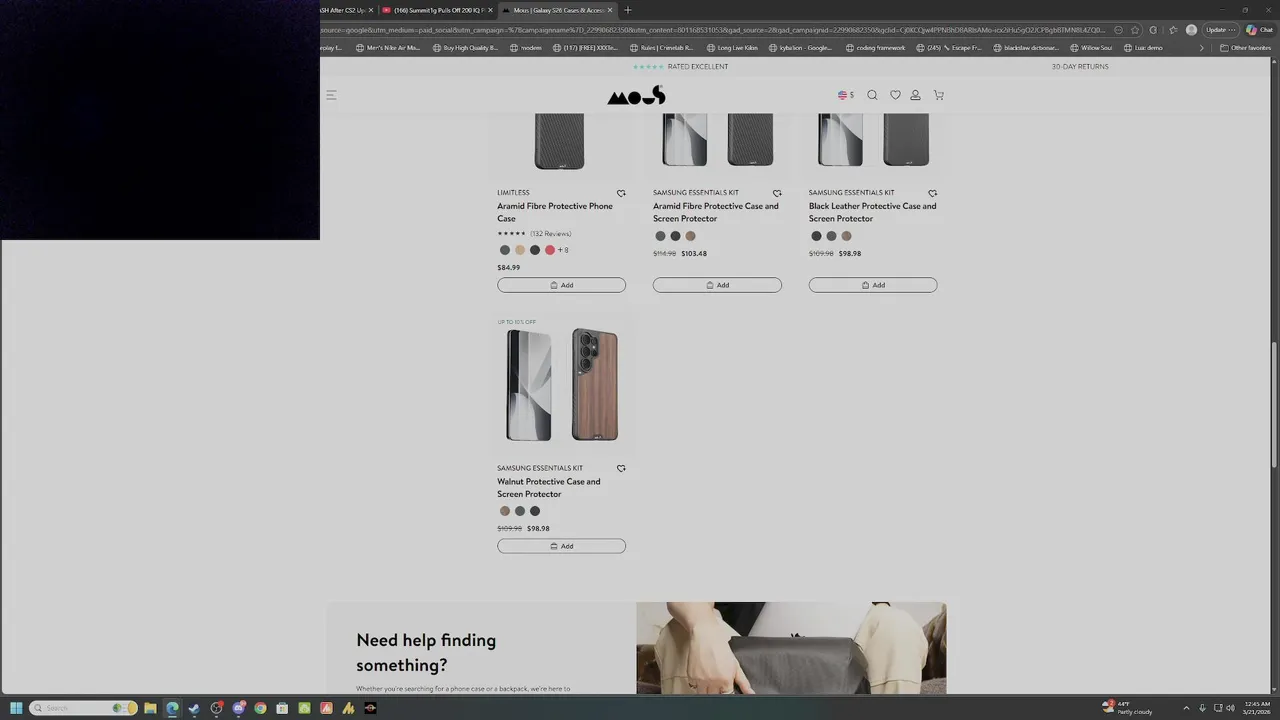1280x720 pixels.
Task: Open the volume speaker tray icon
Action: (1230, 708)
